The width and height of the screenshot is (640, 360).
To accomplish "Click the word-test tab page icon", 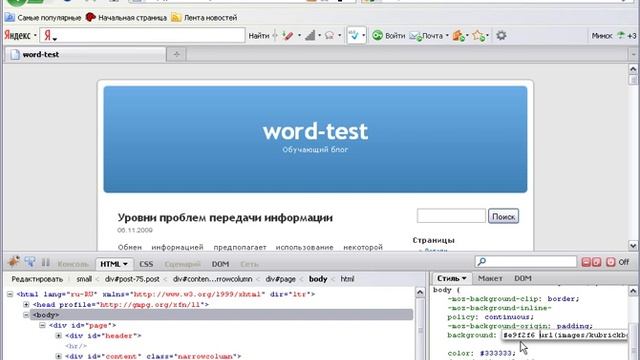I will 15,54.
